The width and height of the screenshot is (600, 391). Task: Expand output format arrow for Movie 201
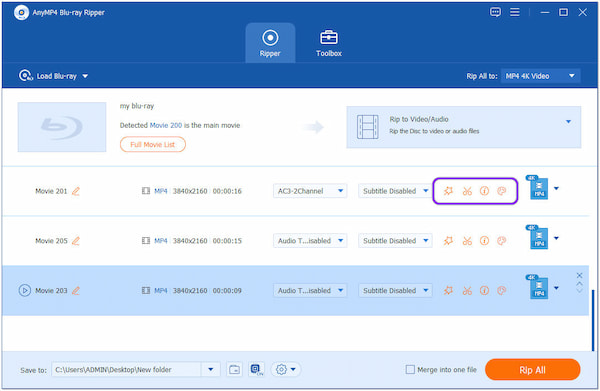click(556, 188)
